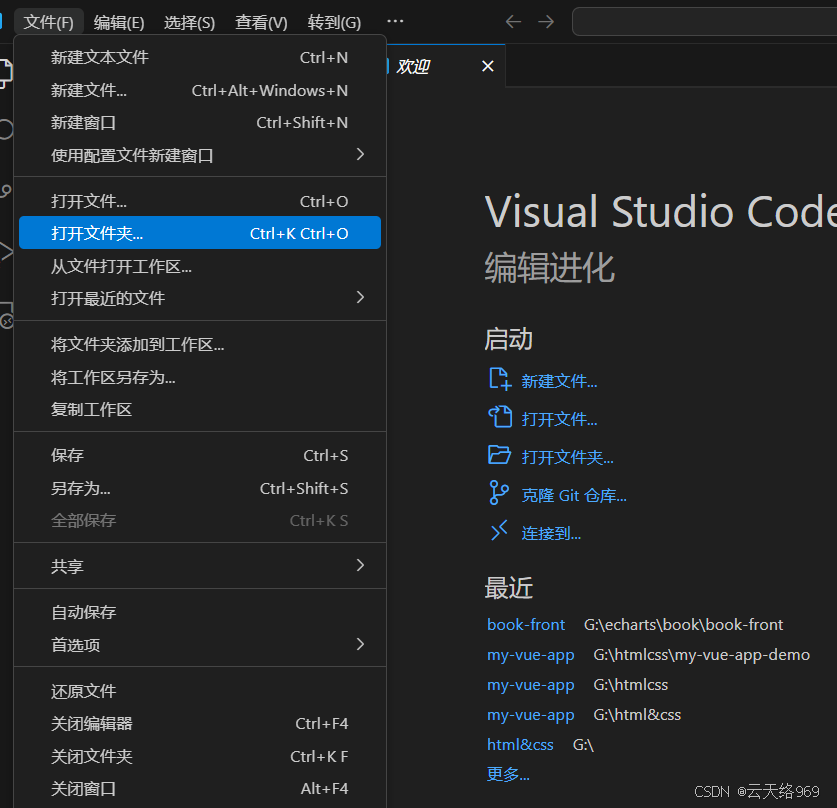Screen dimensions: 837x808
Task: Open the 文件(F) menu in menu bar
Action: click(x=49, y=22)
